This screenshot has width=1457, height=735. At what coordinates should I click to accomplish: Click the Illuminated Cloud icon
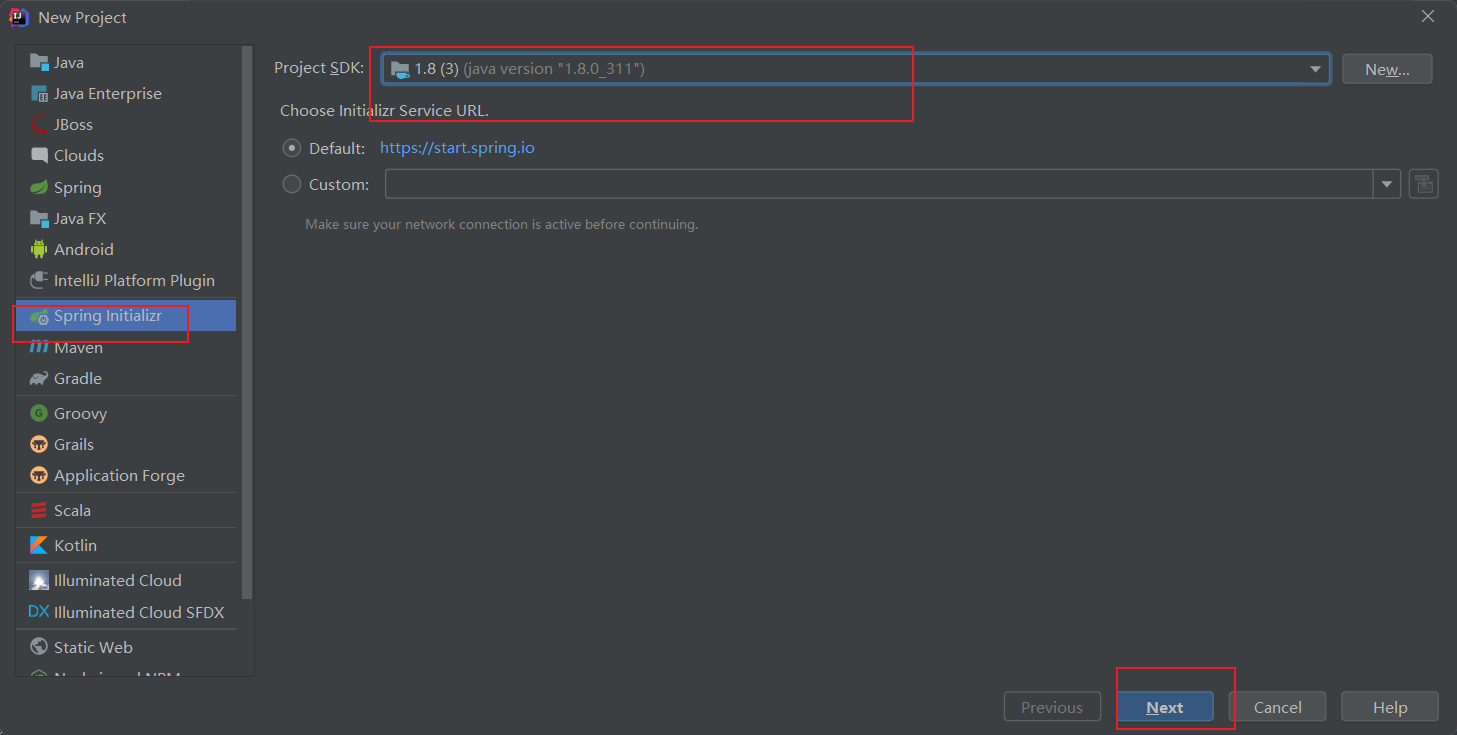click(39, 580)
